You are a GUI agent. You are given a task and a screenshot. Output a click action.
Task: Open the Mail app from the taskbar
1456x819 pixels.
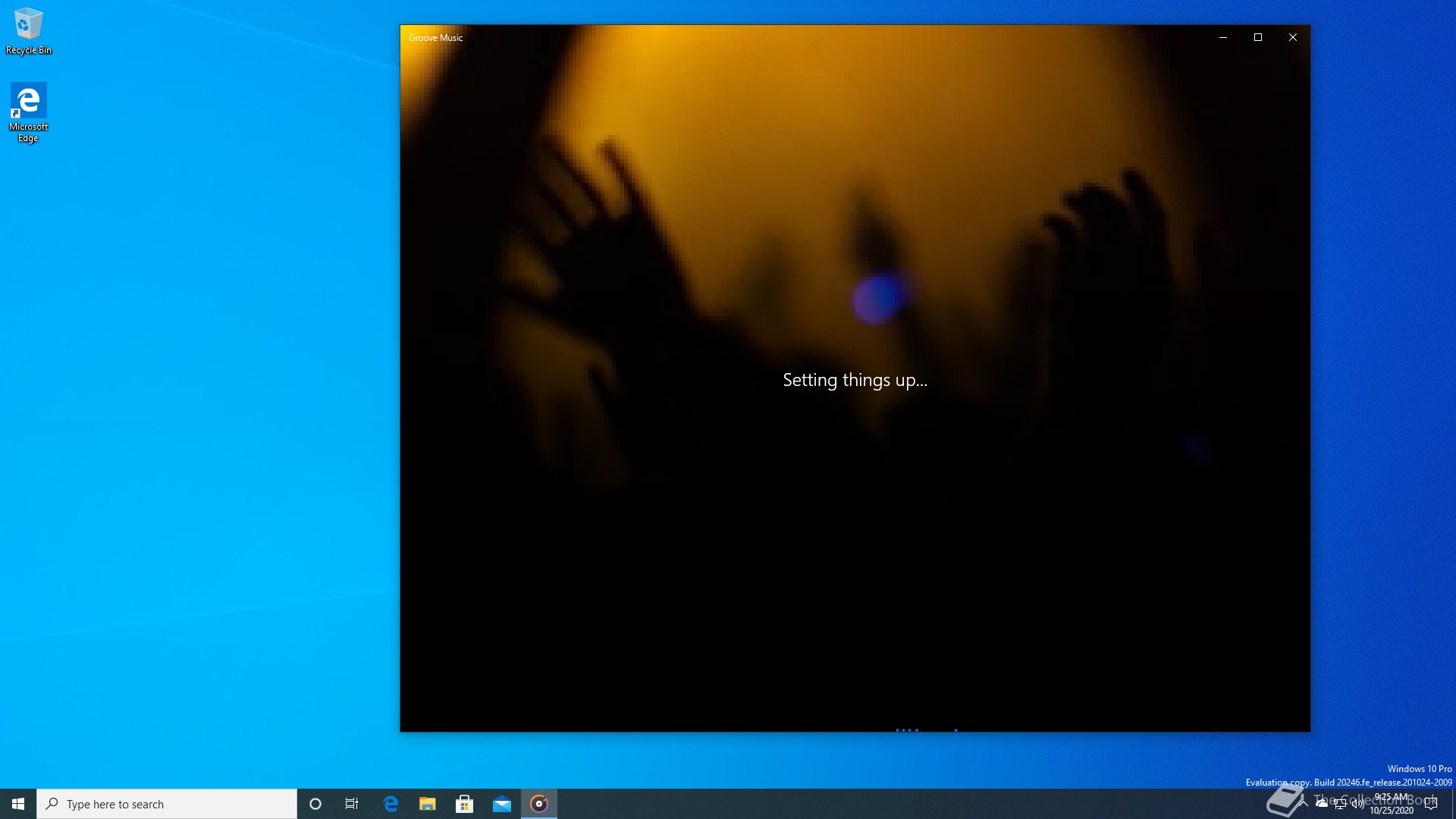502,804
